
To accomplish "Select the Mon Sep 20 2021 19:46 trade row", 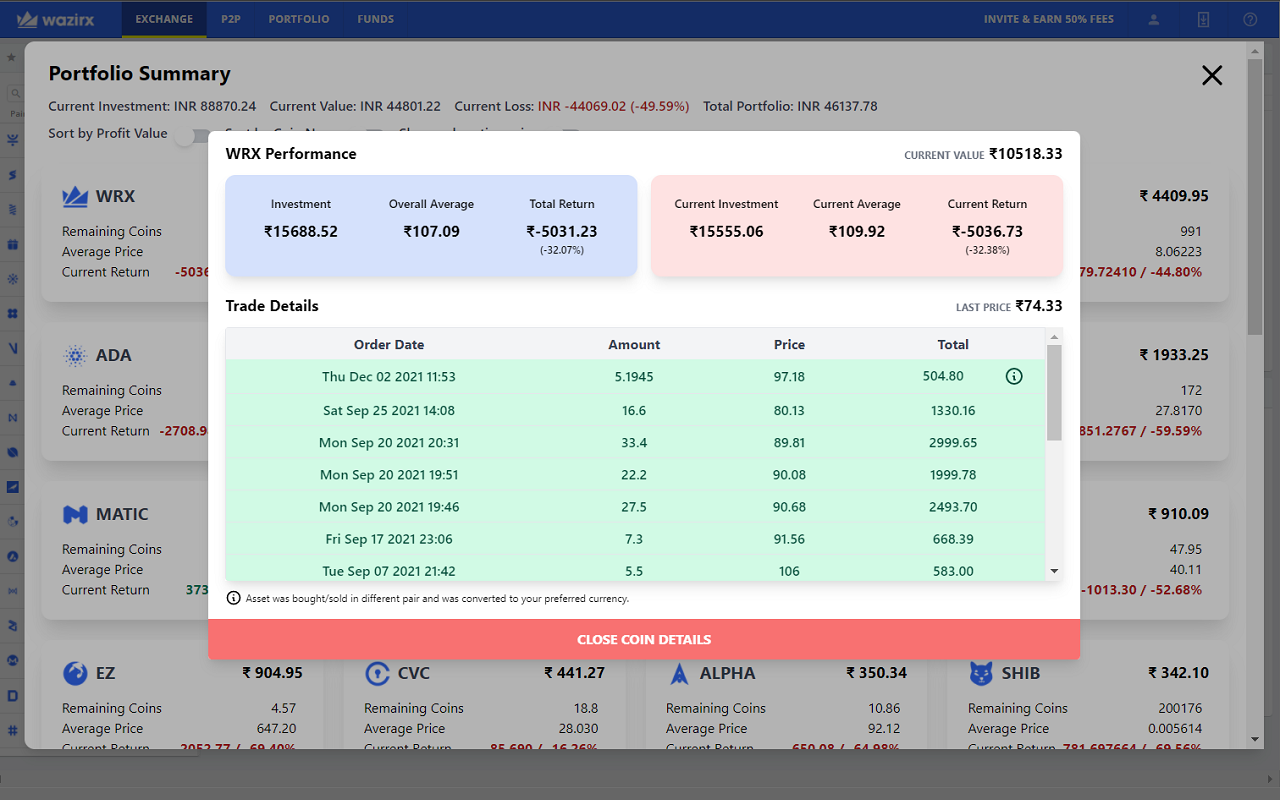I will [636, 506].
